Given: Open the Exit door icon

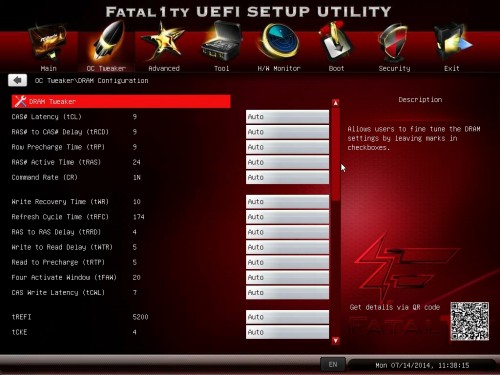Looking at the screenshot, I should click(x=452, y=42).
